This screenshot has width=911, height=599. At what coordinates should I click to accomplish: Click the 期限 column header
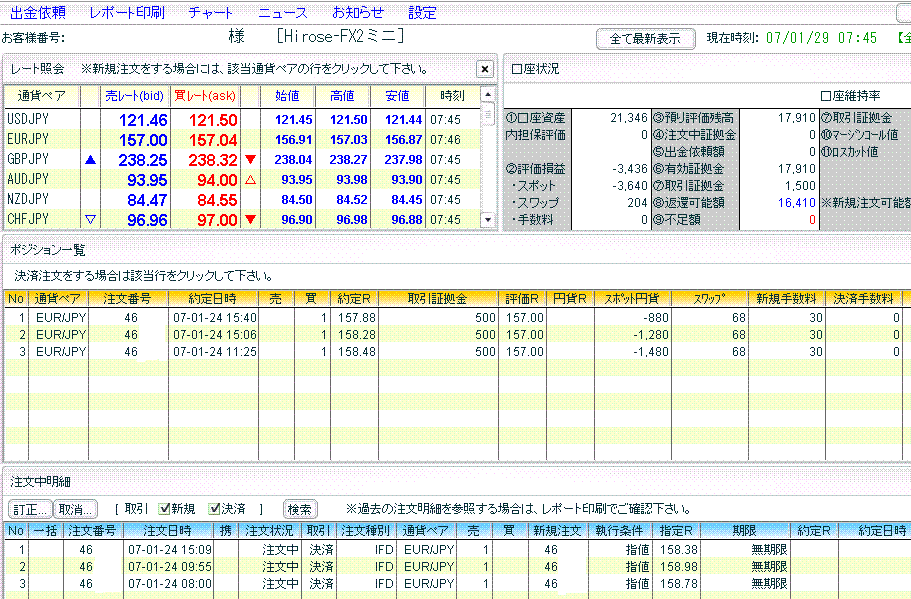[744, 530]
